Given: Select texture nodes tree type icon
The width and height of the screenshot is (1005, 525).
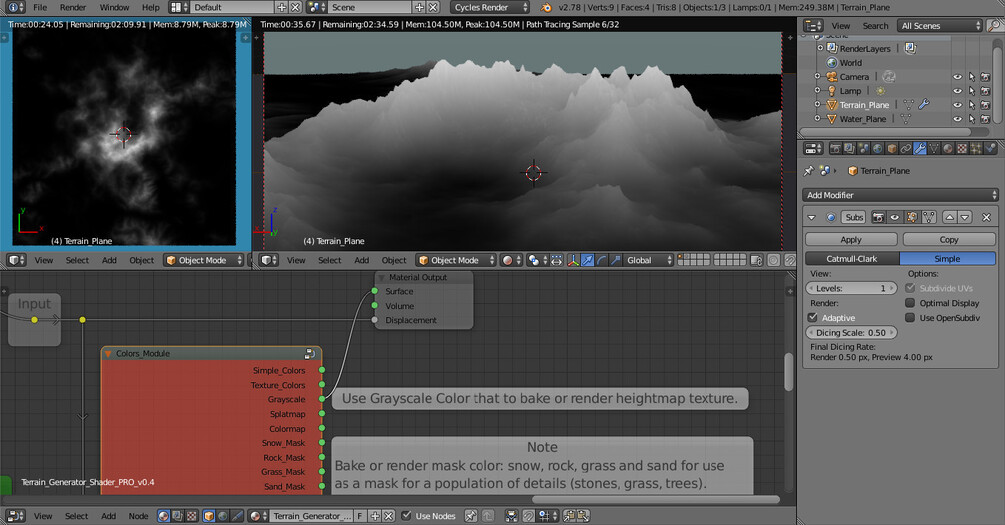Looking at the screenshot, I should (191, 516).
